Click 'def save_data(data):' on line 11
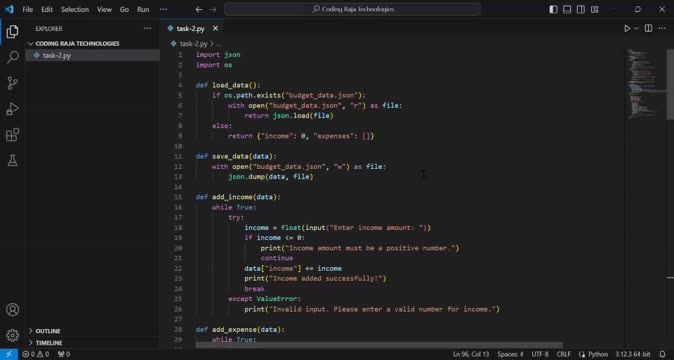Viewport: 674px width, 360px height. coord(236,156)
